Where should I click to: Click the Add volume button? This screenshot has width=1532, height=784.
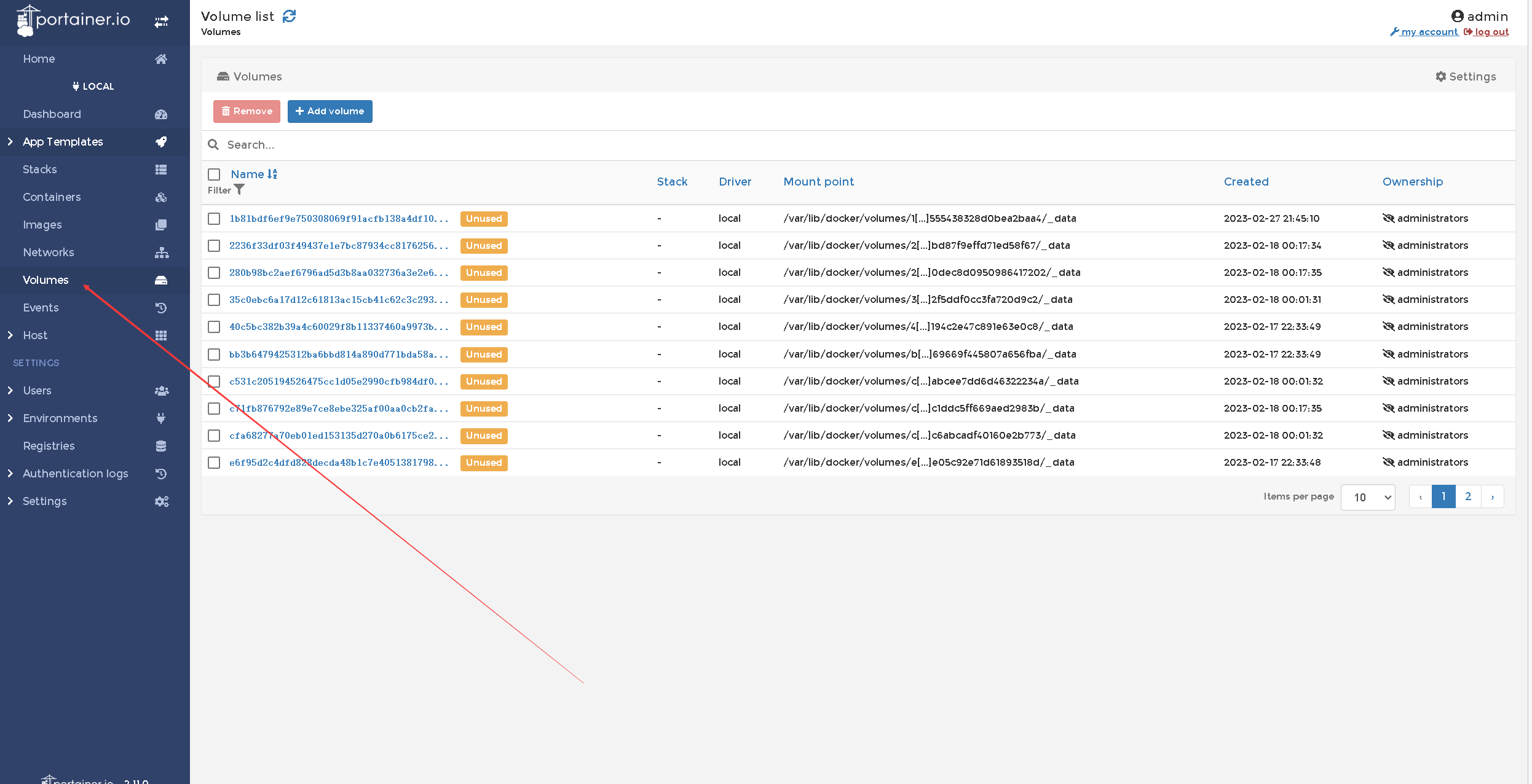click(330, 111)
